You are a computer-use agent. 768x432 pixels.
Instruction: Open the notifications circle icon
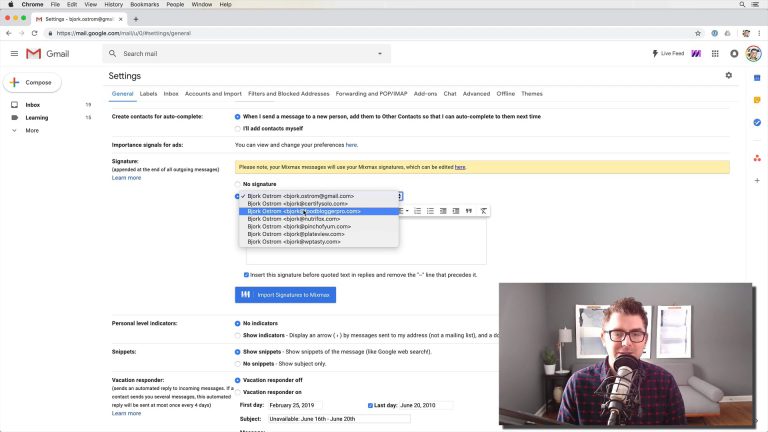tap(734, 53)
